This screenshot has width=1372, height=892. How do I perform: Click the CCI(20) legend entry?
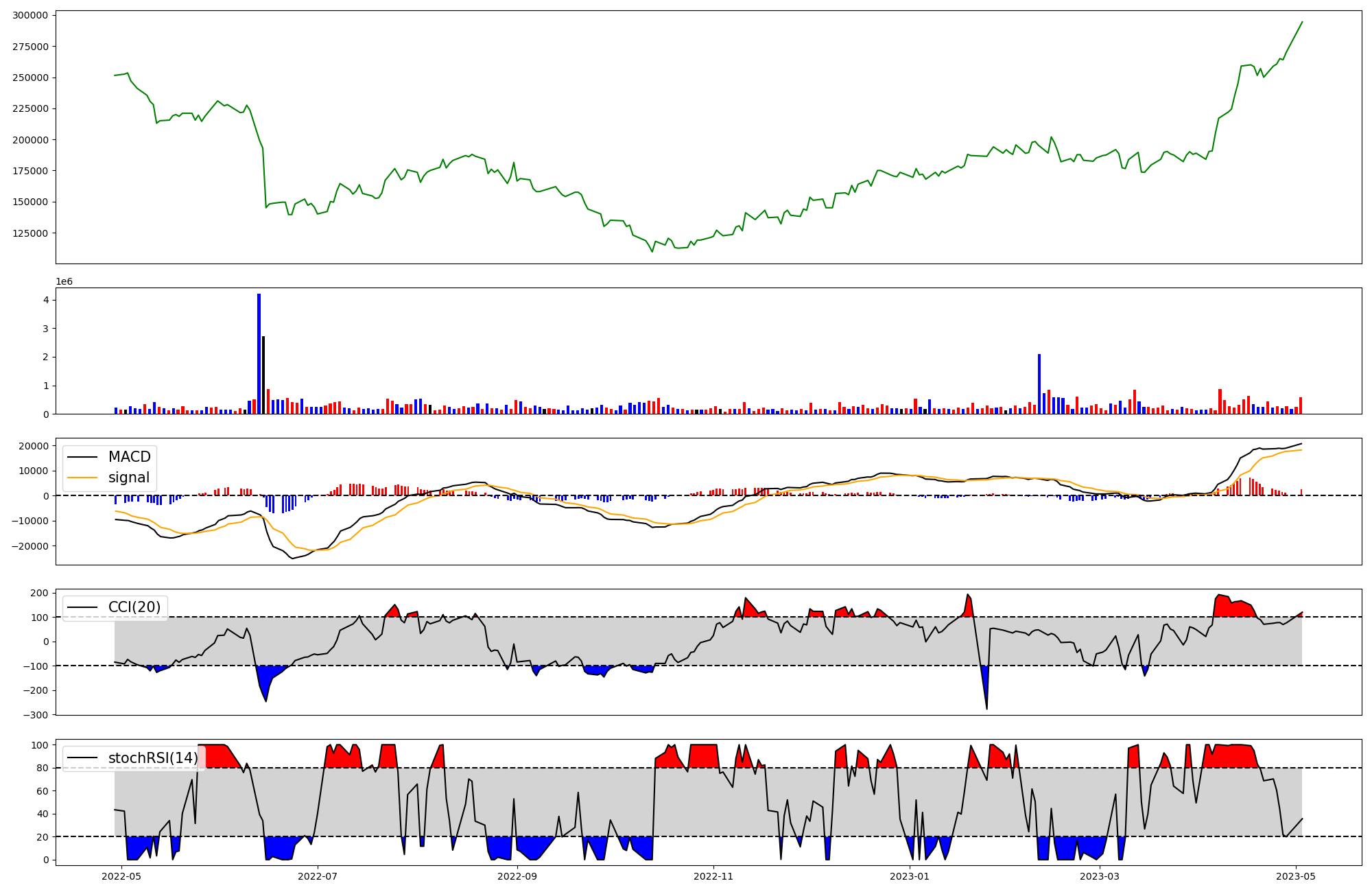coord(134,607)
